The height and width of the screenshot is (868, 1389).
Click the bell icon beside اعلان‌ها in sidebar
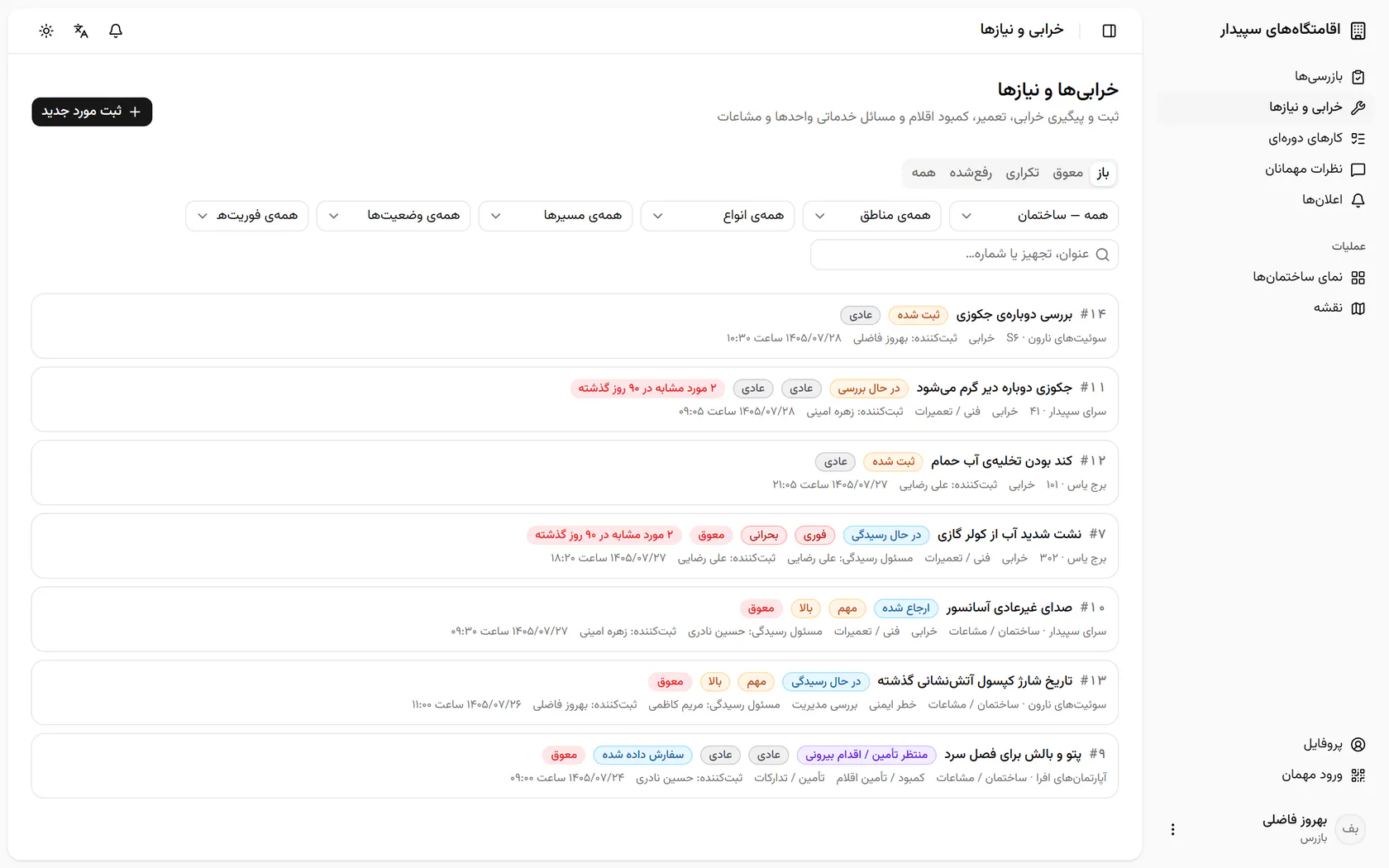point(1358,200)
